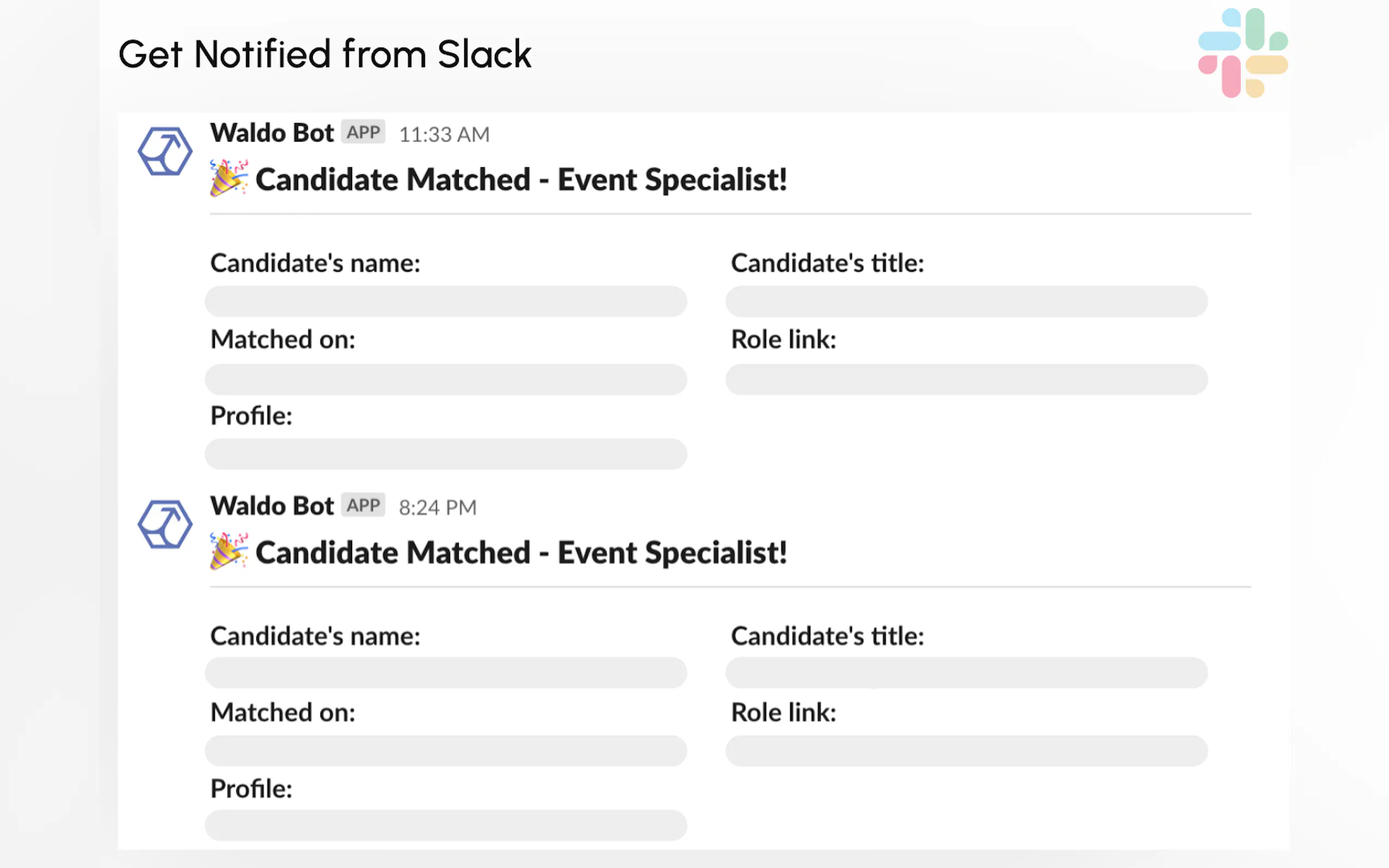Open Waldo Bot avatar on 11:33 AM message
1389x868 pixels.
[165, 151]
